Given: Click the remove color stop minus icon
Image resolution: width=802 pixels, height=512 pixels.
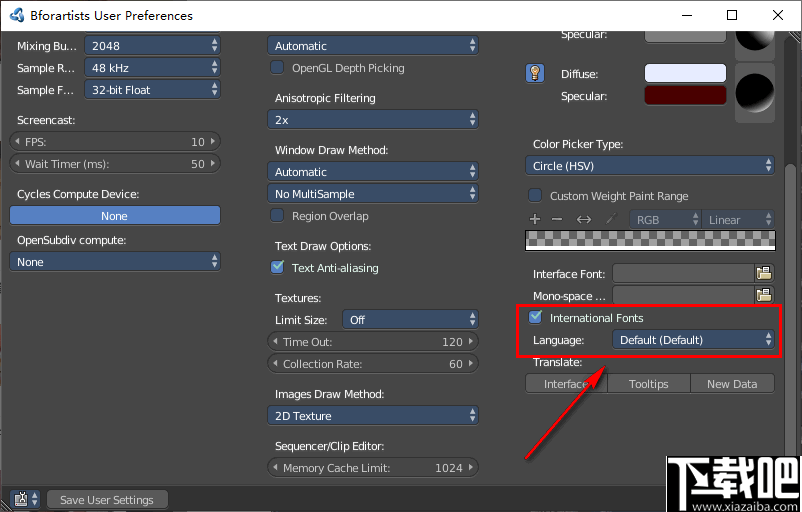Looking at the screenshot, I should (x=557, y=219).
